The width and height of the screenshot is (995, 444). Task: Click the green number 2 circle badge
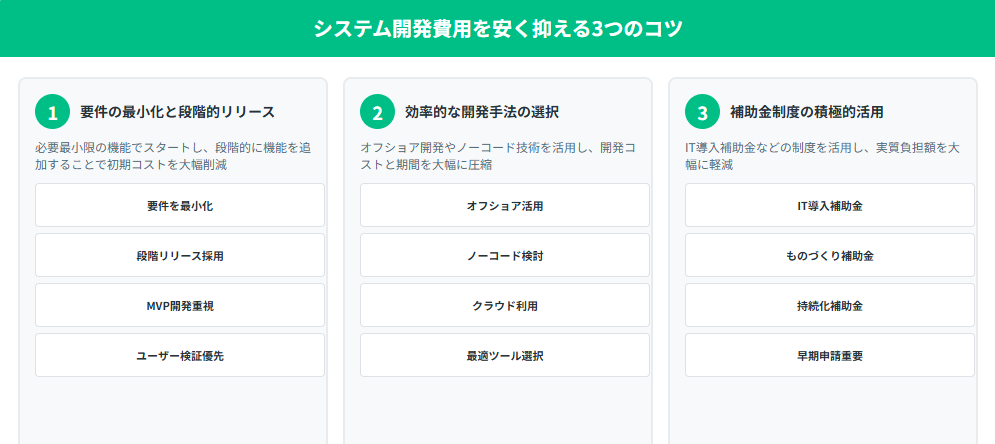[x=378, y=112]
